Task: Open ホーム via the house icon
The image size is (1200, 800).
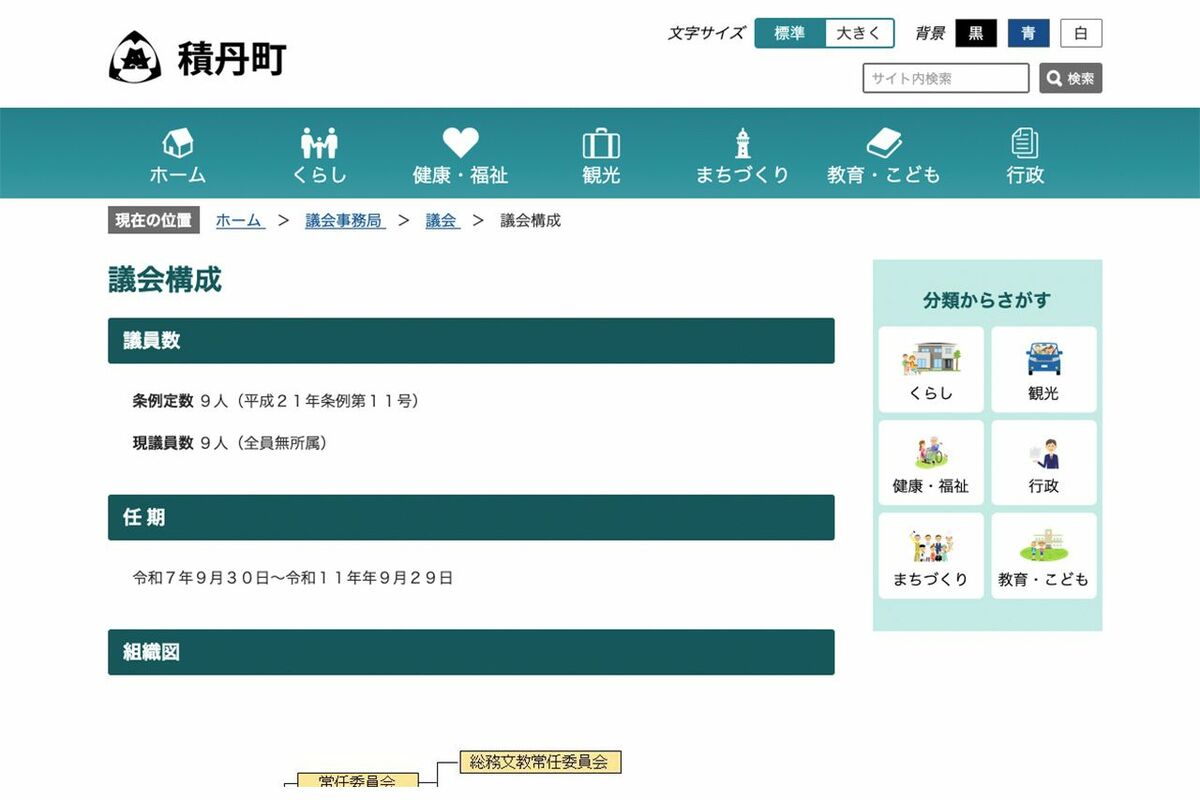Action: point(178,144)
